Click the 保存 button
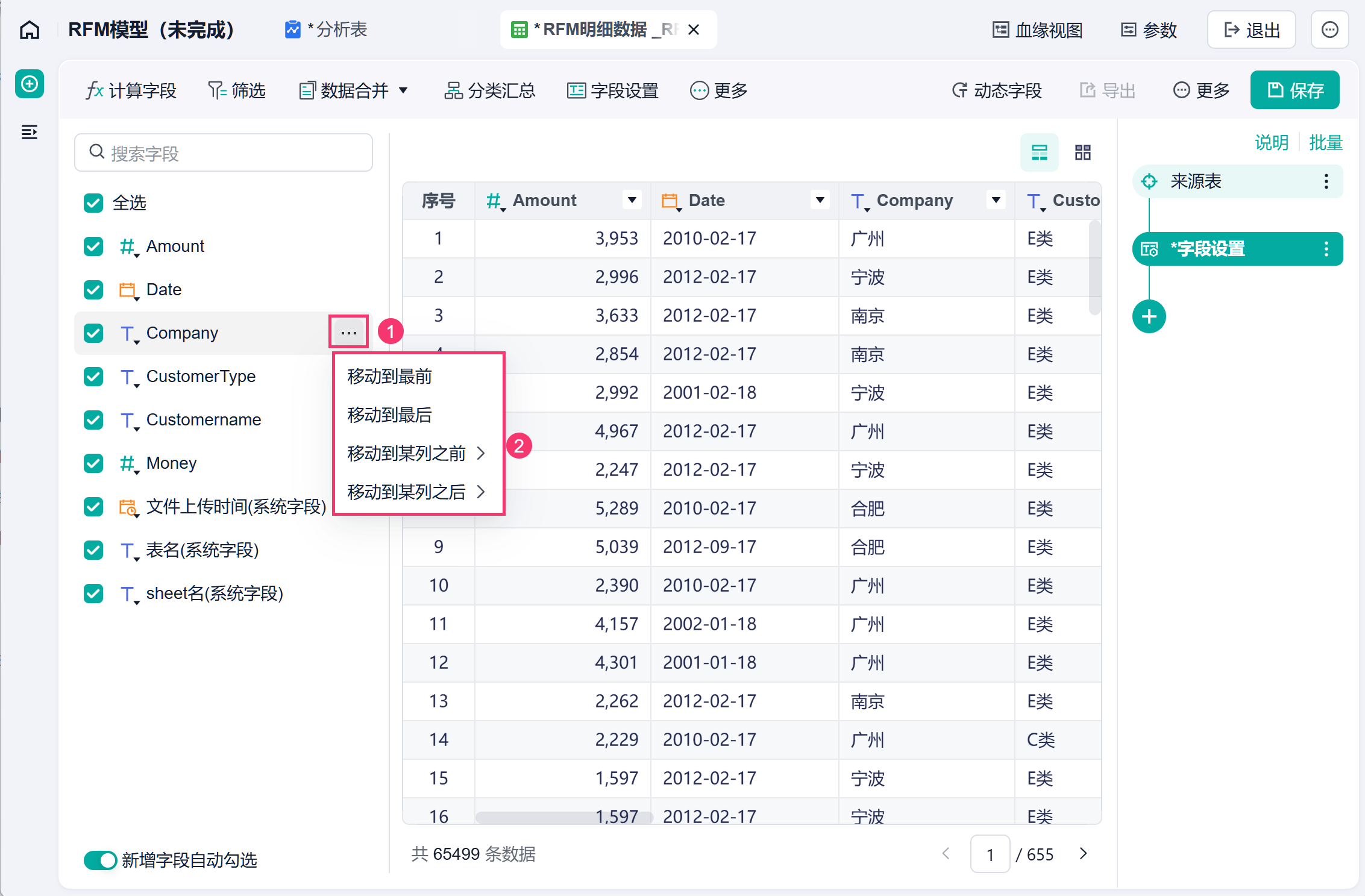 1294,90
